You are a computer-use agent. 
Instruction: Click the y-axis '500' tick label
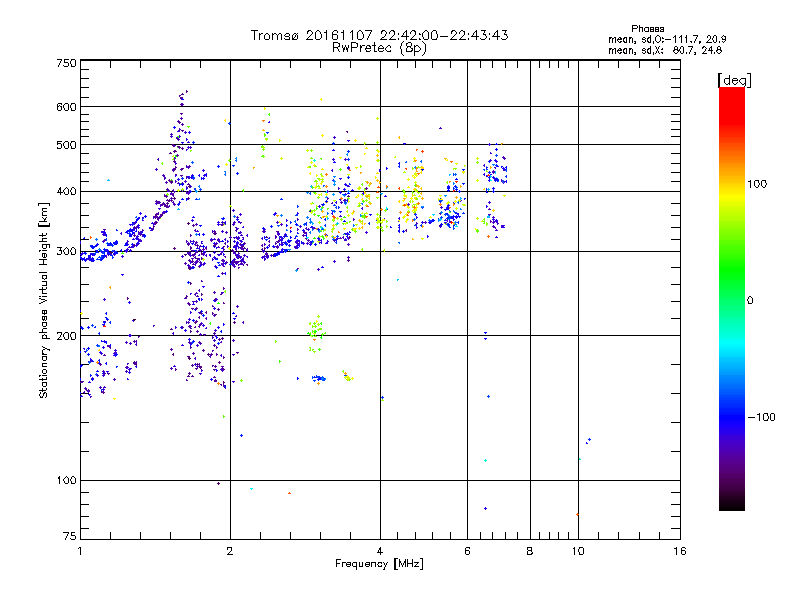coord(66,145)
